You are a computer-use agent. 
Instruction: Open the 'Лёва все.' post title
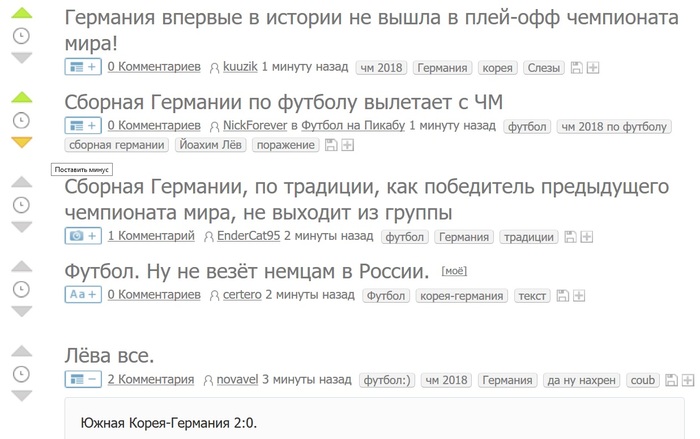109,356
